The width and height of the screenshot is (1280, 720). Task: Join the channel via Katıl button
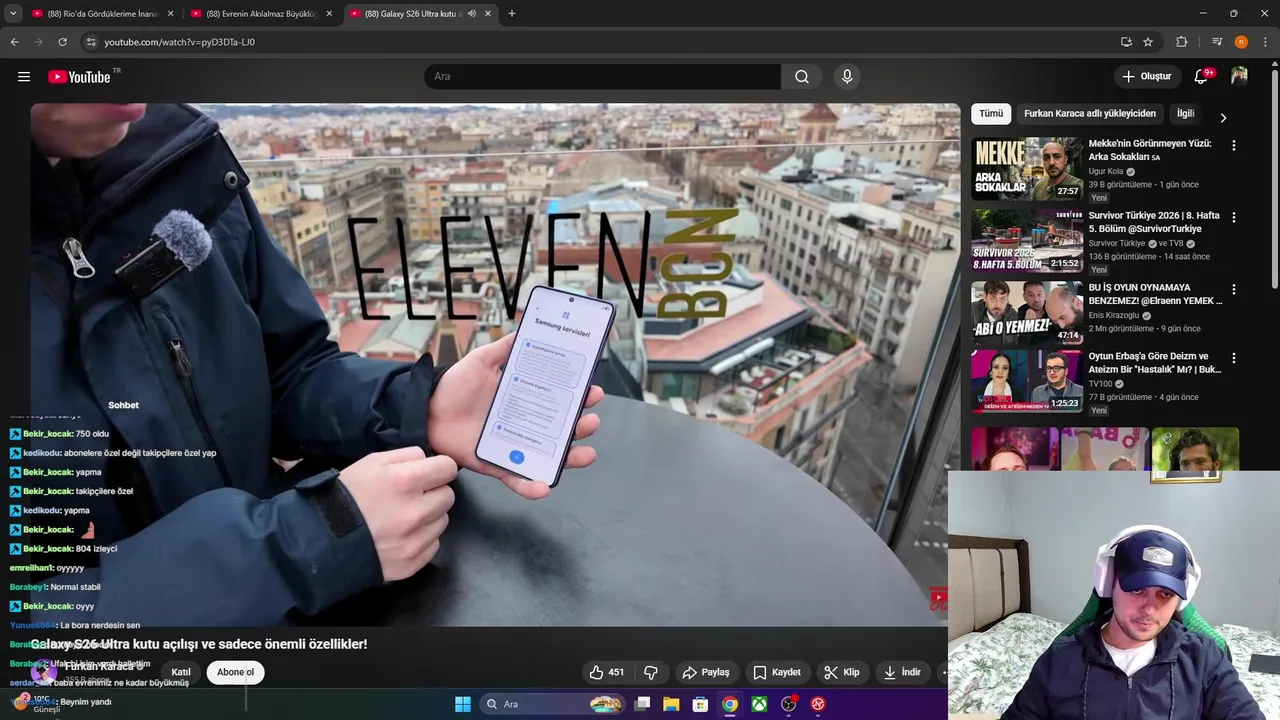pyautogui.click(x=181, y=672)
